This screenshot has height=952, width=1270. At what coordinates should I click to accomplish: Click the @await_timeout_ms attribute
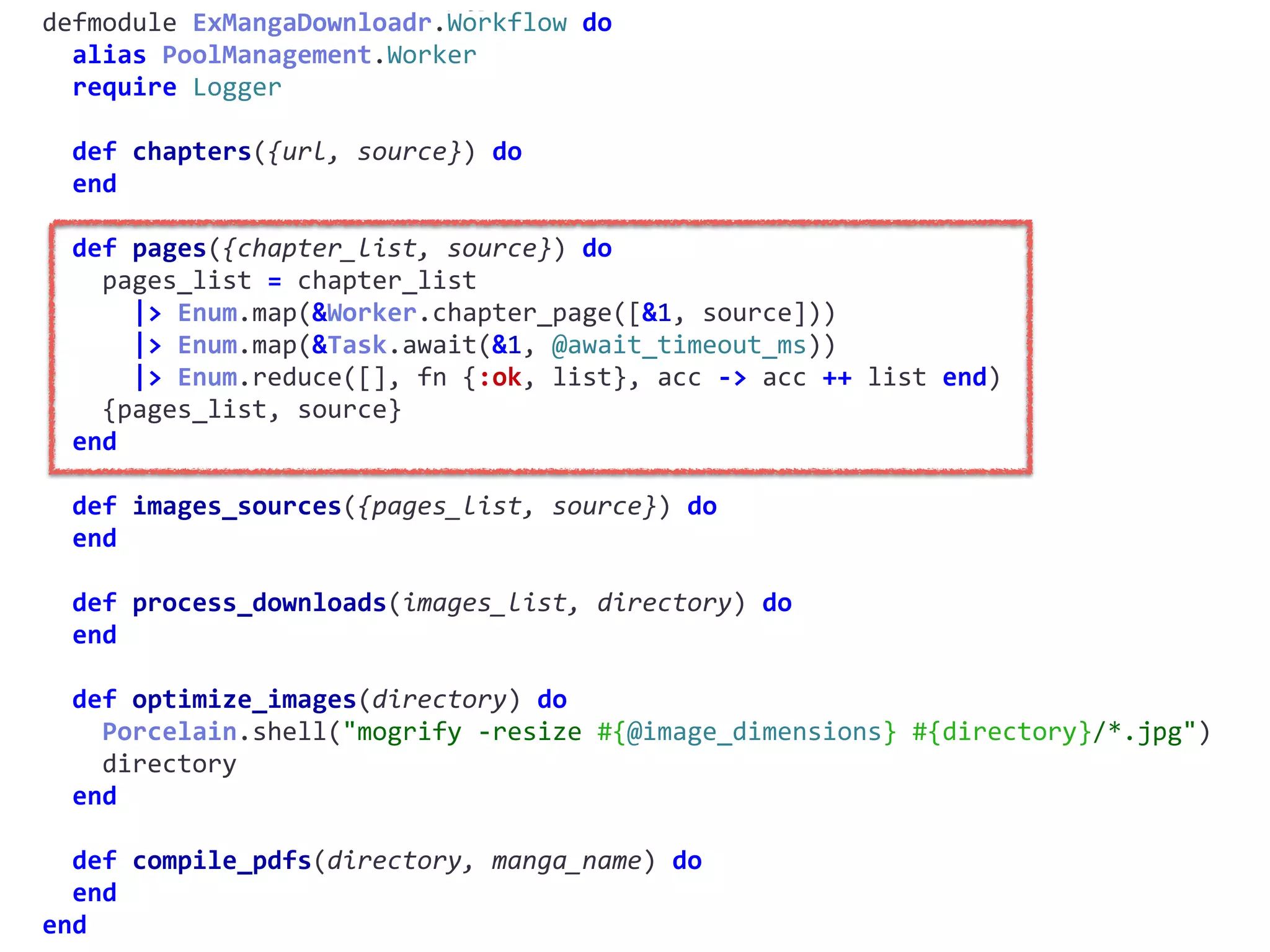tap(679, 346)
